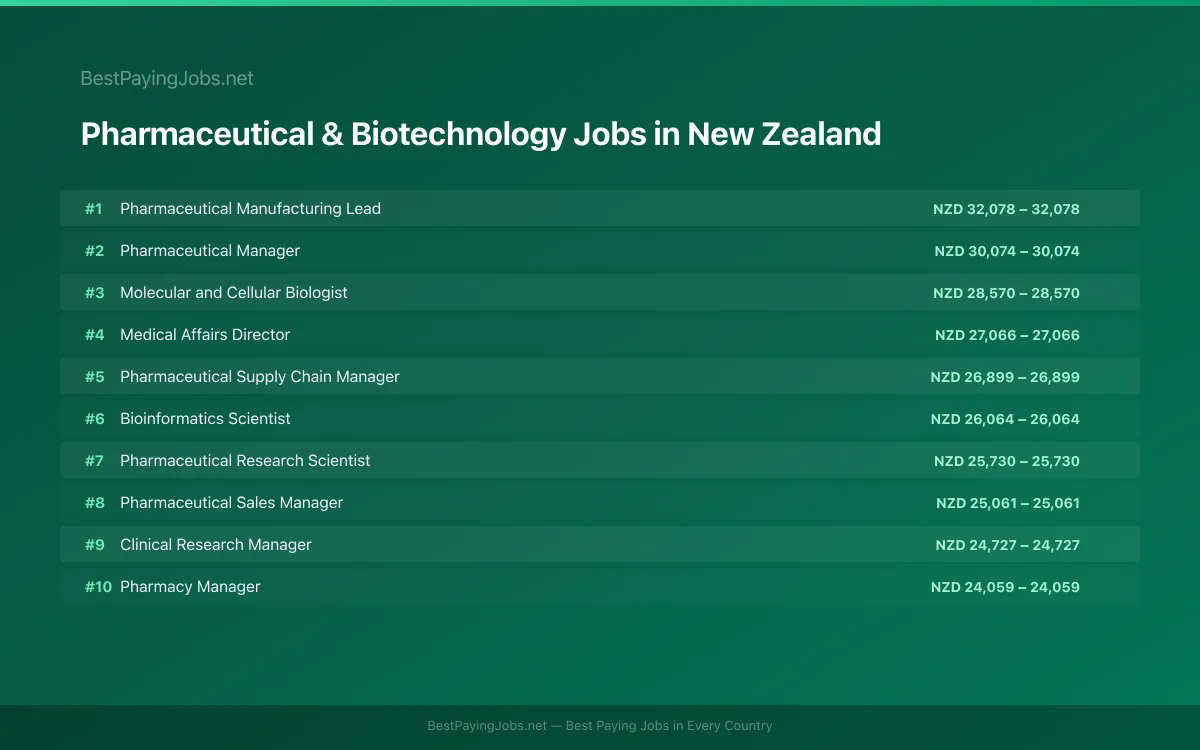1200x750 pixels.
Task: Click salary NZD 32,078 – 32,078
Action: point(1006,209)
